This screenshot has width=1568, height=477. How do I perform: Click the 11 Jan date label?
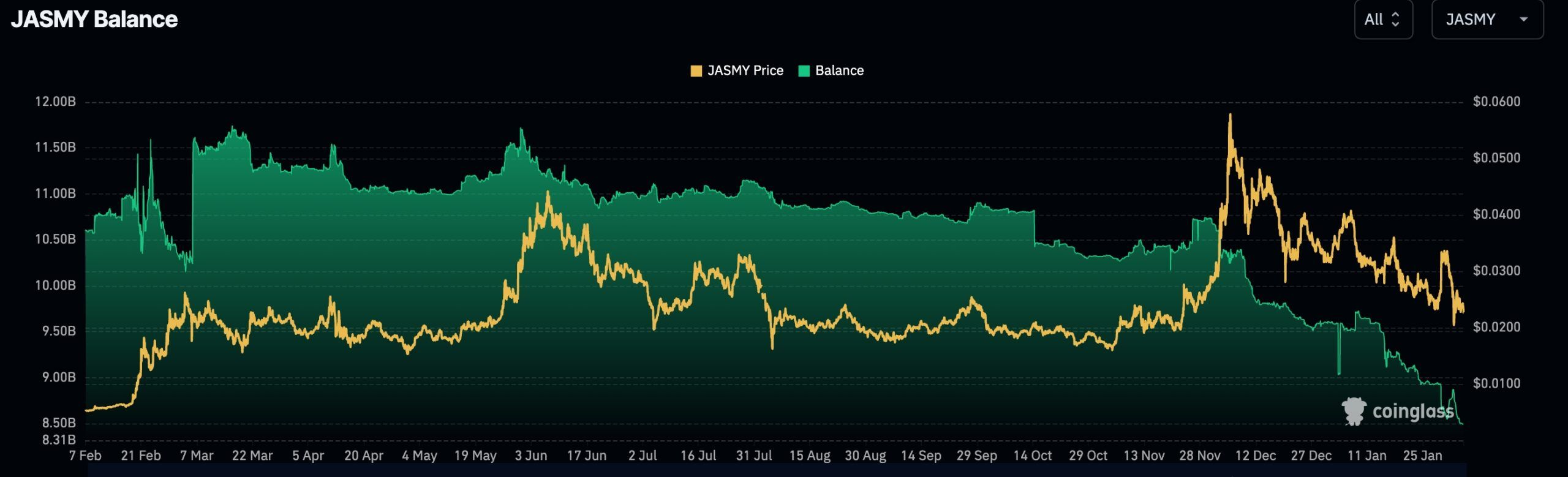tap(1367, 456)
